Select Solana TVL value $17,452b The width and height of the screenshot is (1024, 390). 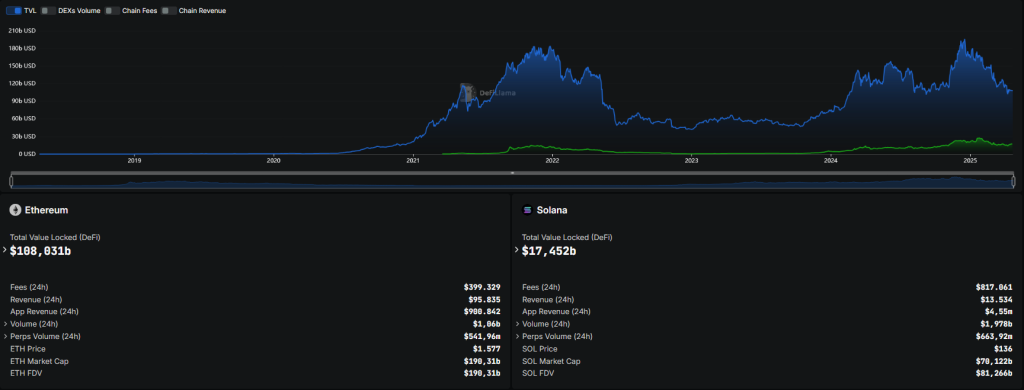(x=549, y=251)
